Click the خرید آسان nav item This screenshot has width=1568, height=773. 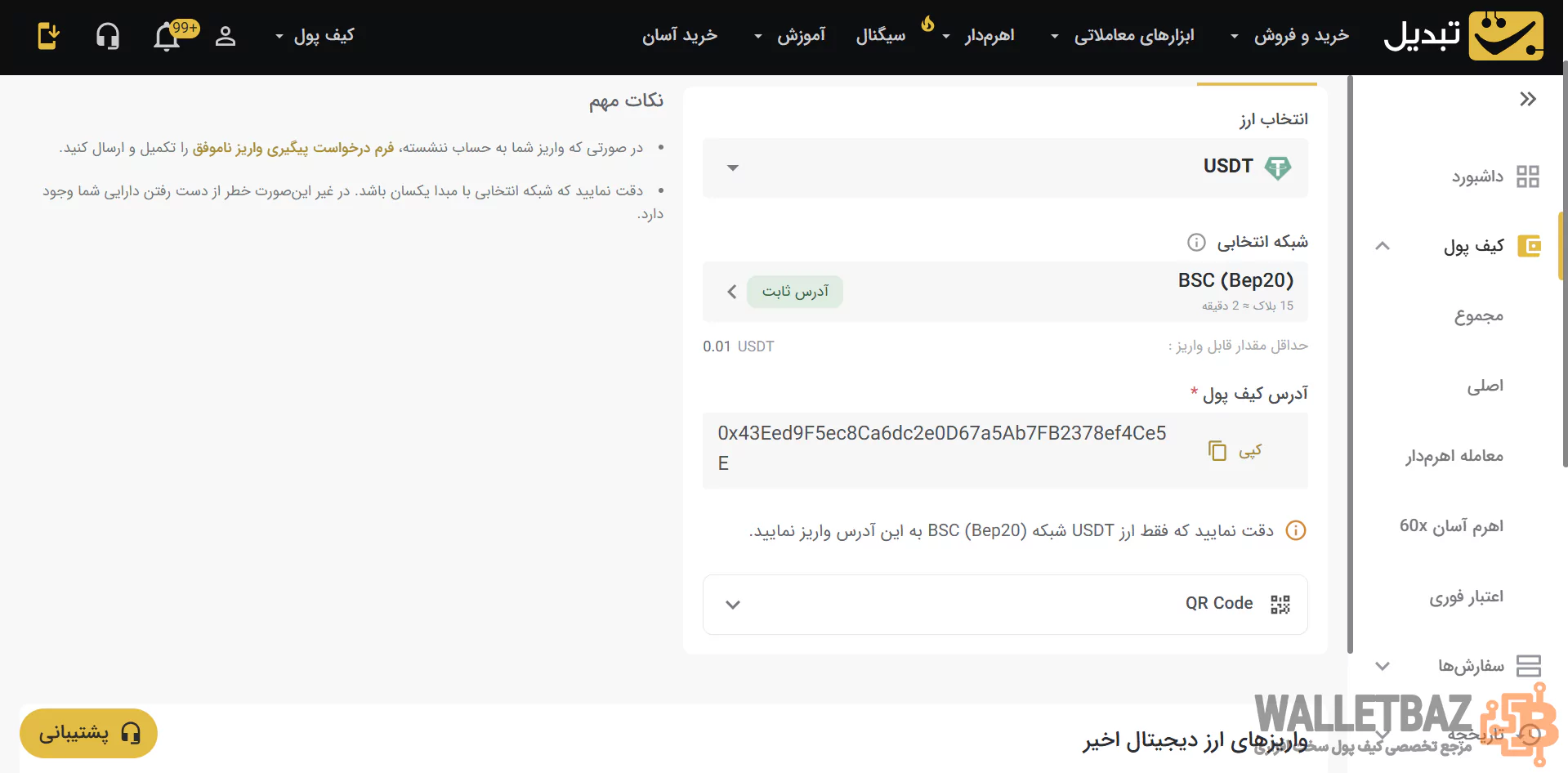tap(679, 36)
